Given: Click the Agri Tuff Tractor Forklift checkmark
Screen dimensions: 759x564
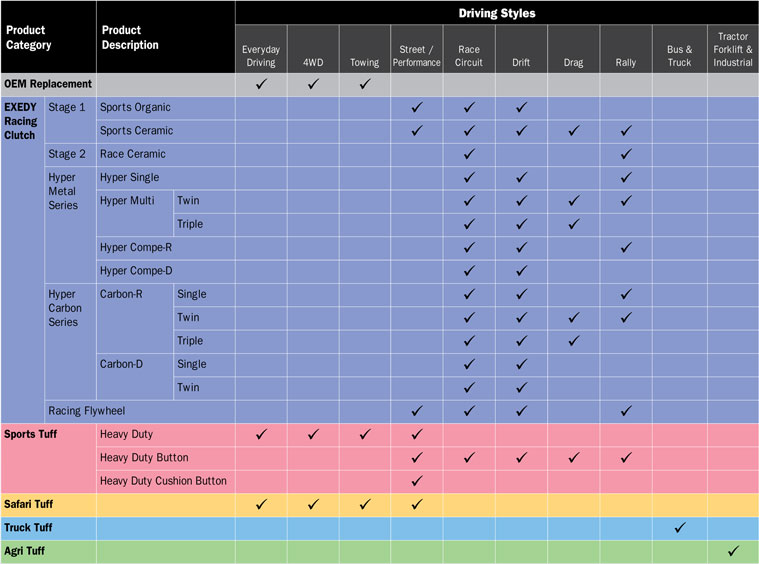Looking at the screenshot, I should click(x=733, y=551).
